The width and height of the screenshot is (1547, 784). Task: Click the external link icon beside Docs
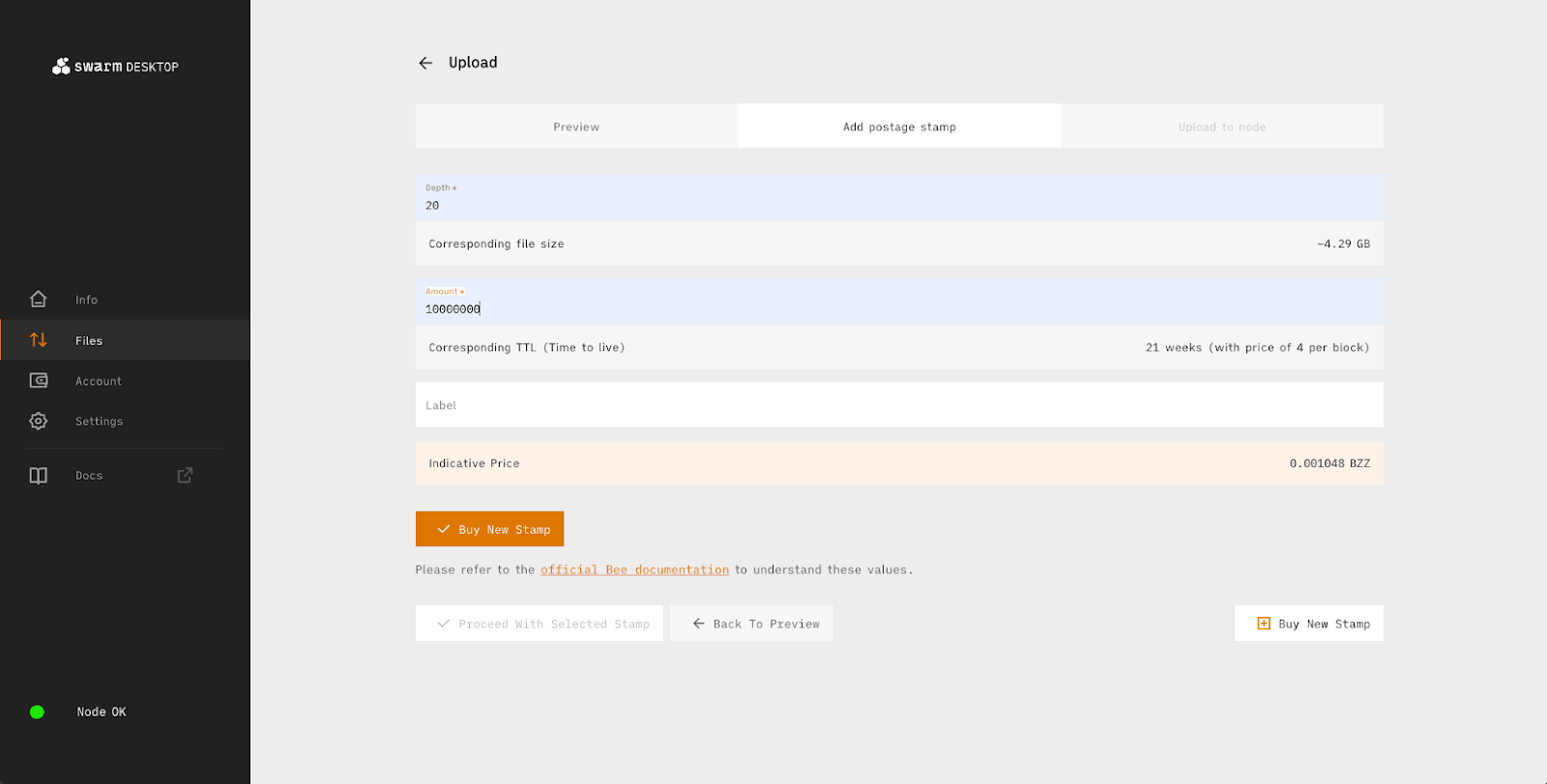[185, 476]
